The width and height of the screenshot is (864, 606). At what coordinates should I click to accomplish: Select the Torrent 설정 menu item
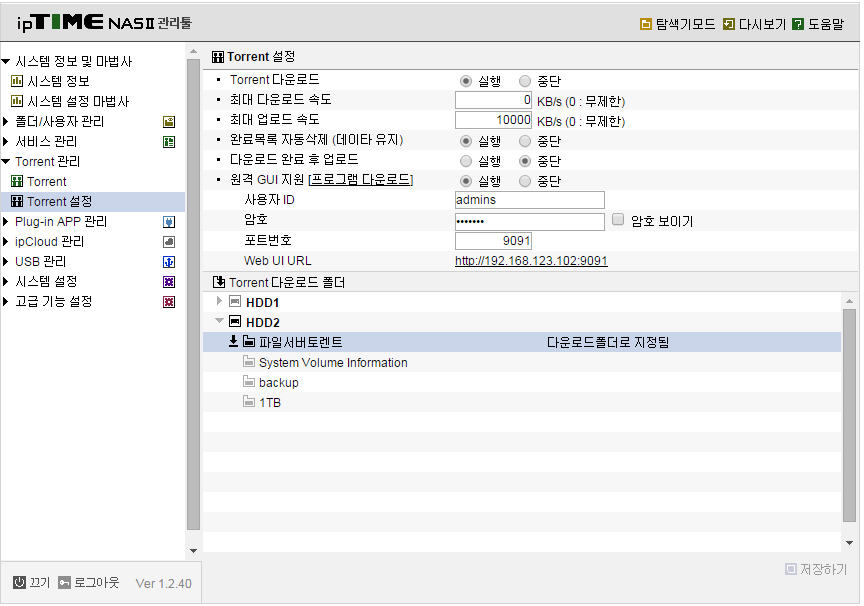[x=60, y=202]
